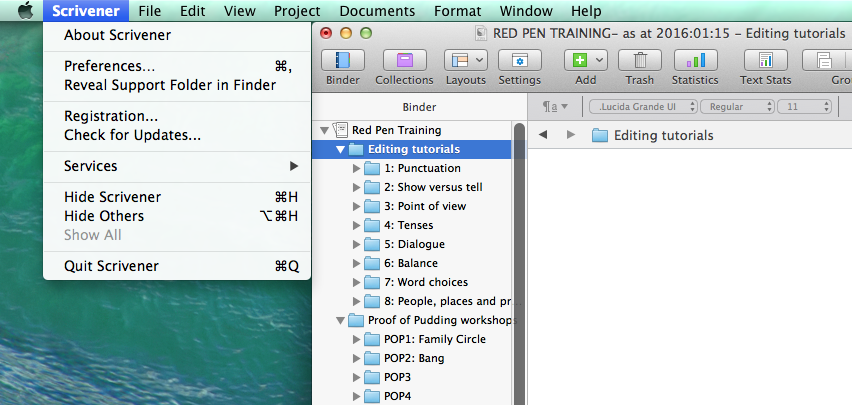852x405 pixels.
Task: Open the View menu
Action: click(x=240, y=11)
